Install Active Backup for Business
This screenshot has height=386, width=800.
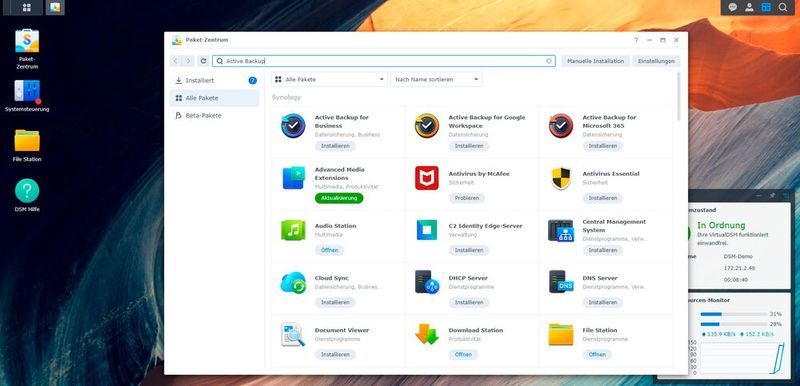pyautogui.click(x=335, y=146)
